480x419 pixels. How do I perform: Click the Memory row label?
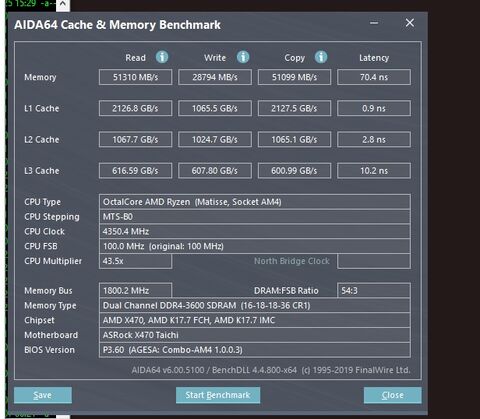[x=40, y=77]
